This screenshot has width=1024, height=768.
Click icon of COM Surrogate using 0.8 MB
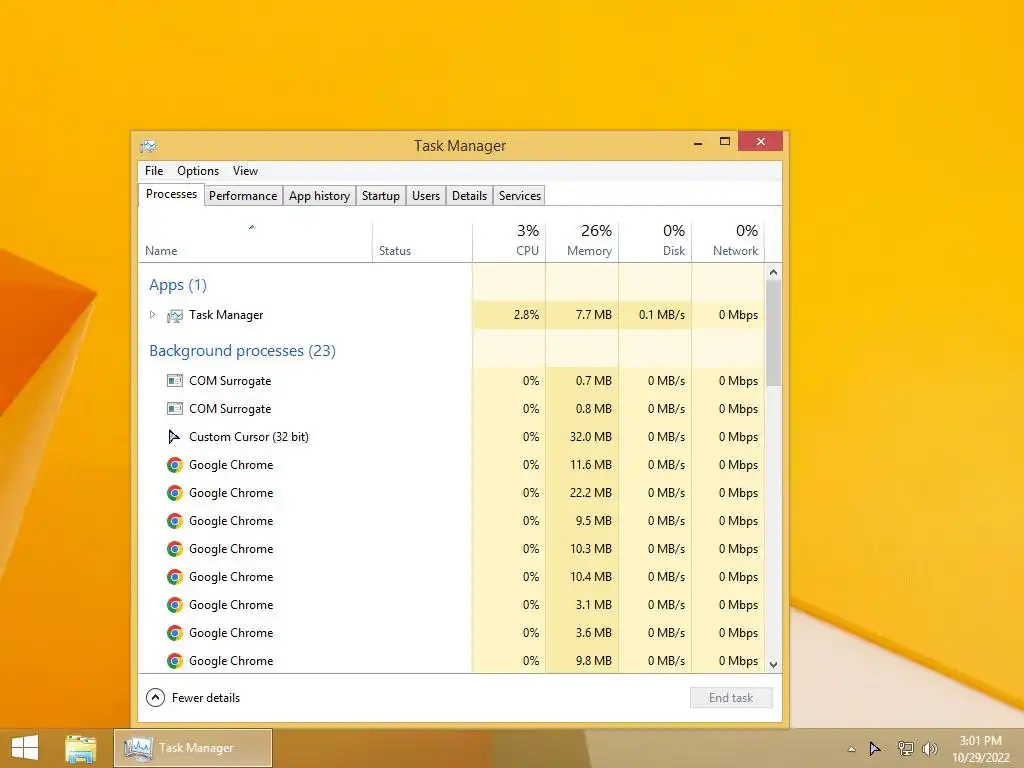174,409
